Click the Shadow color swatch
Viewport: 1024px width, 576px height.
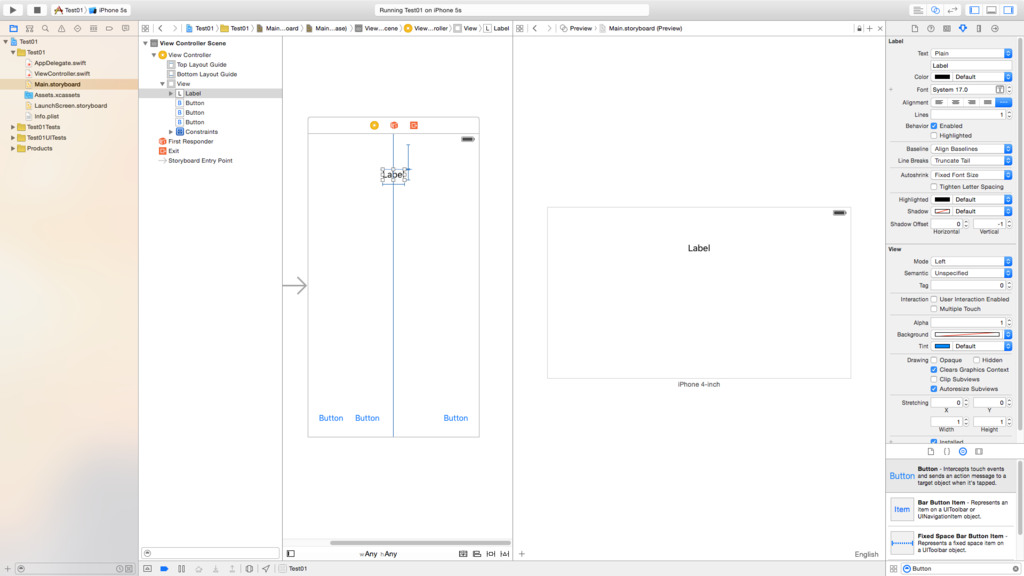point(942,212)
